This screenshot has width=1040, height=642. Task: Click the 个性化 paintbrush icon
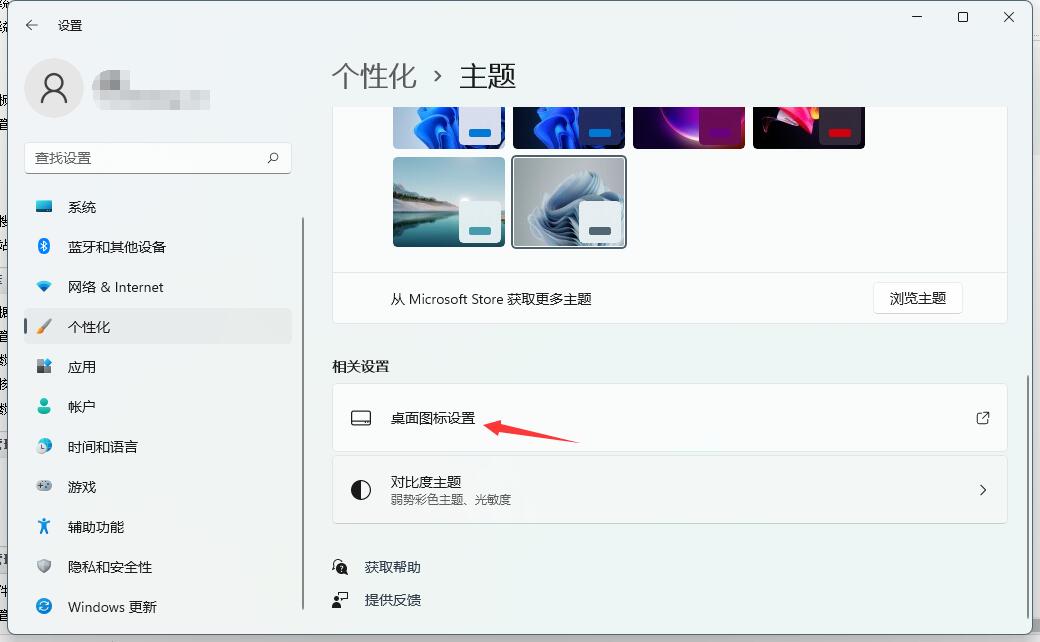[44, 326]
